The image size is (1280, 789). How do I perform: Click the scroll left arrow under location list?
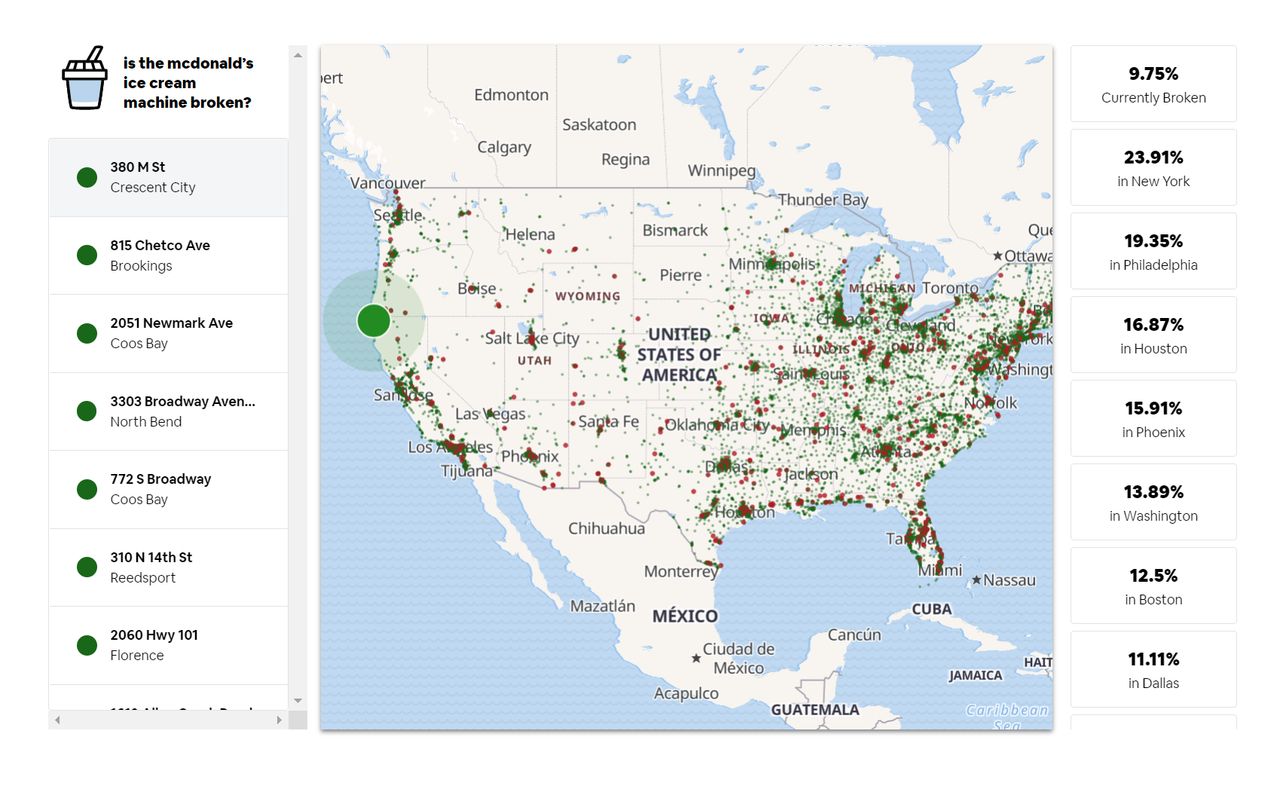(x=57, y=720)
